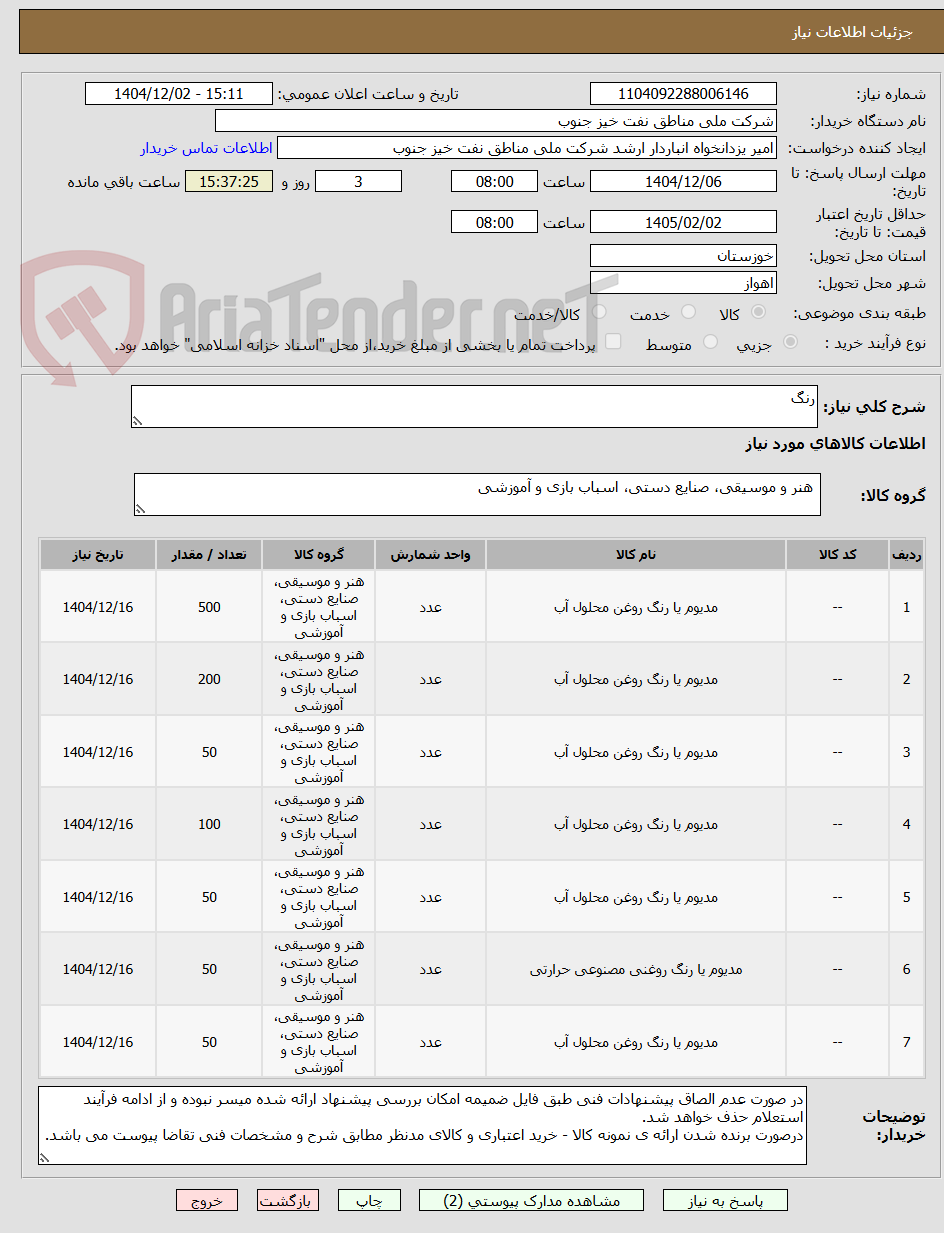Click the بازگشت back button
The height and width of the screenshot is (1233, 944).
(x=288, y=1201)
